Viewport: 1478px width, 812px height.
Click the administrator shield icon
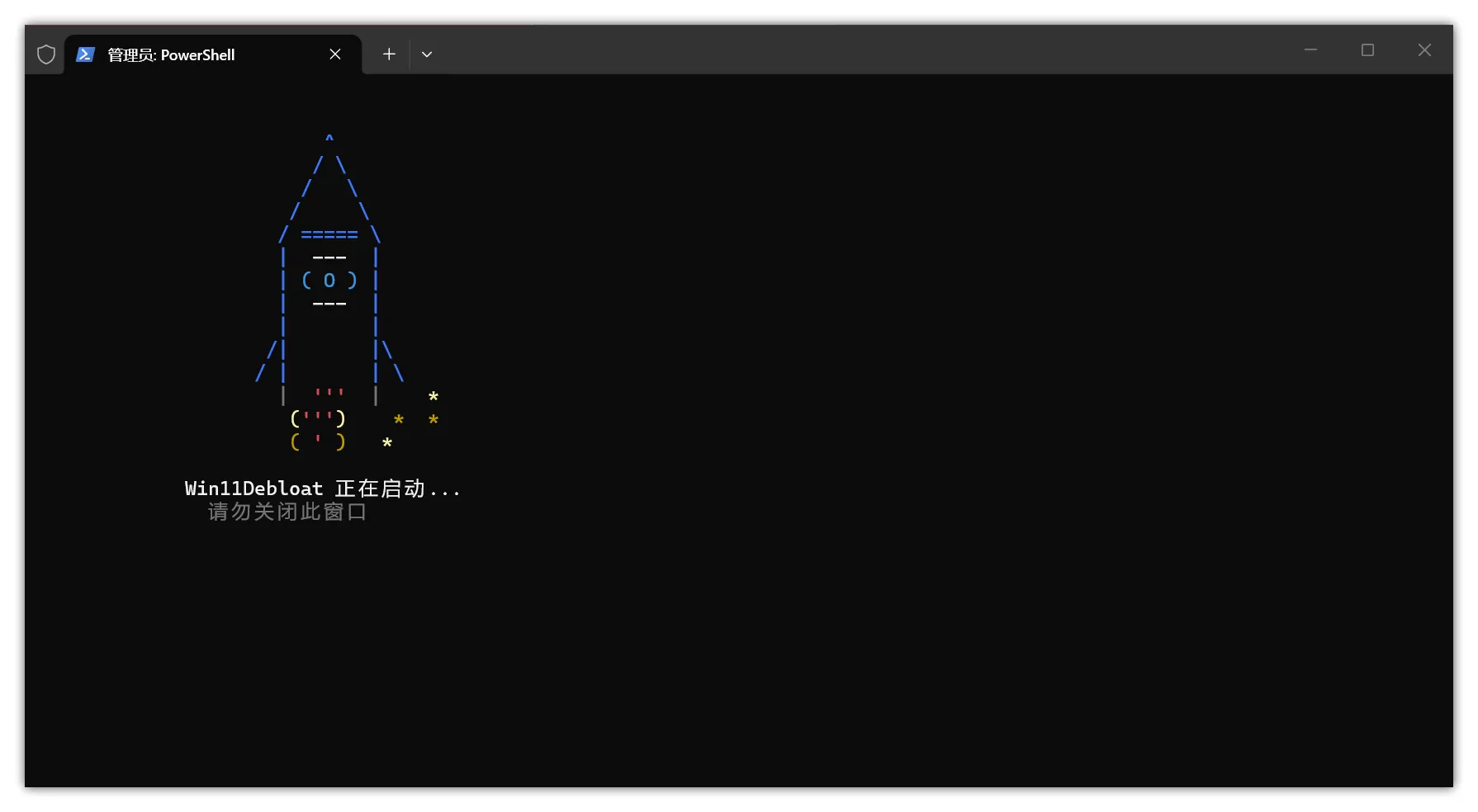click(46, 54)
